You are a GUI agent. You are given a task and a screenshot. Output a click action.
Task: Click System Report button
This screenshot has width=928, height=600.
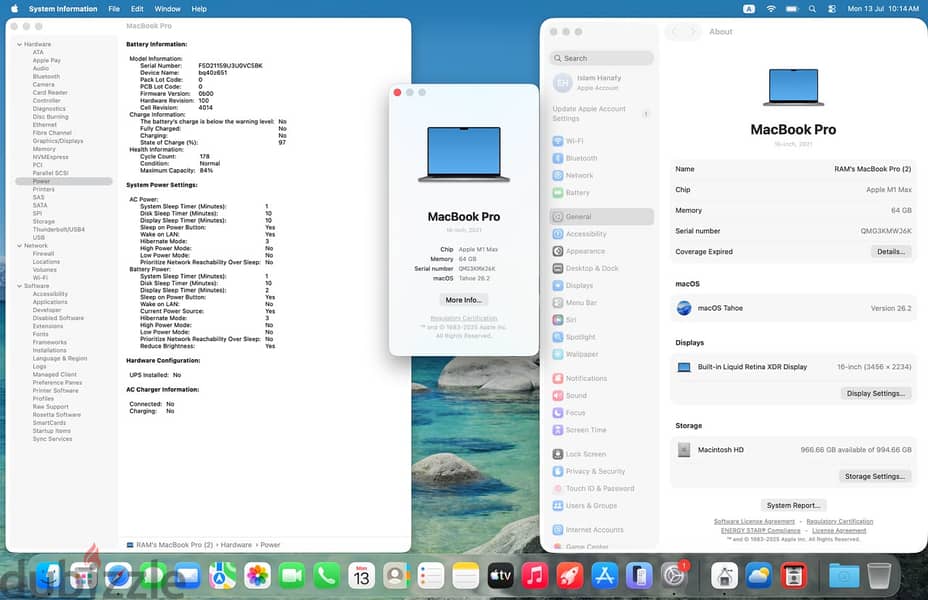793,505
